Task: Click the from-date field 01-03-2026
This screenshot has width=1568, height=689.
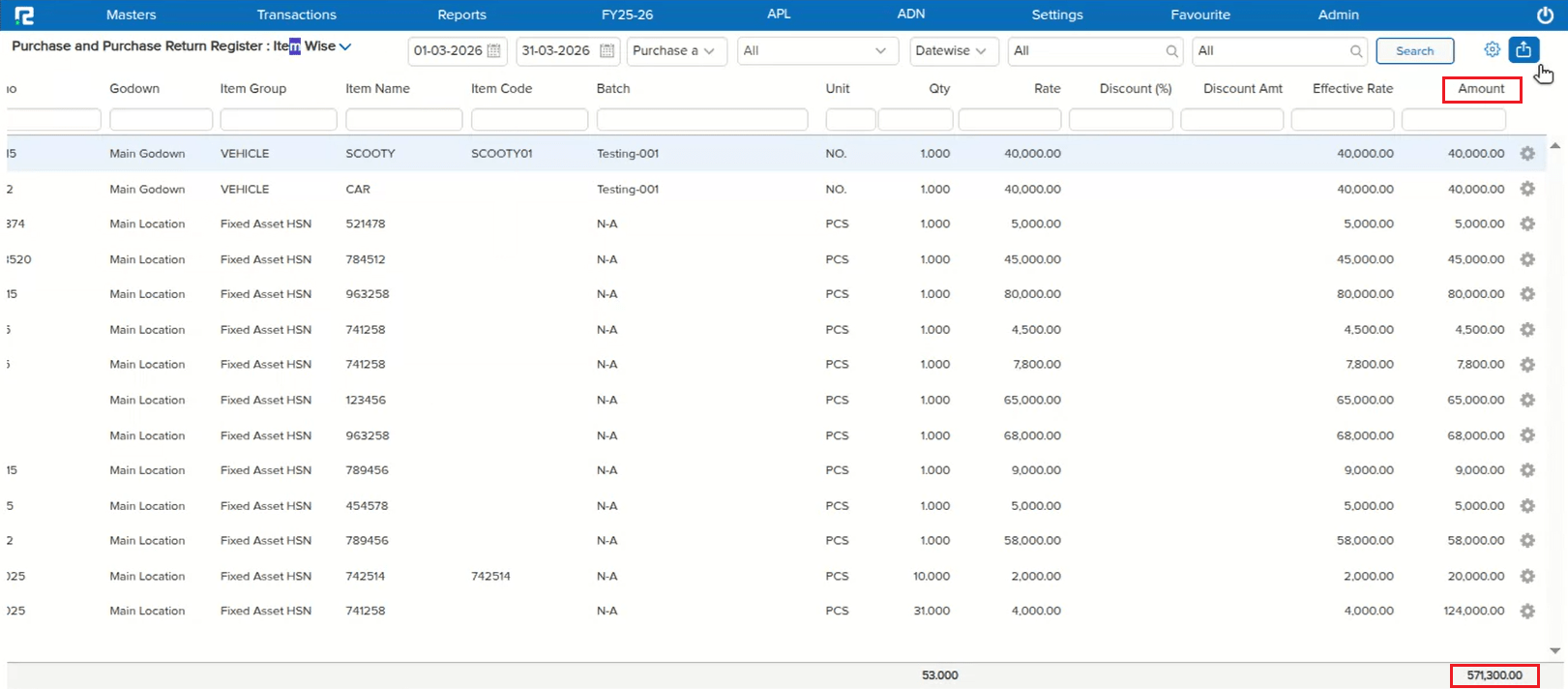Action: point(457,50)
